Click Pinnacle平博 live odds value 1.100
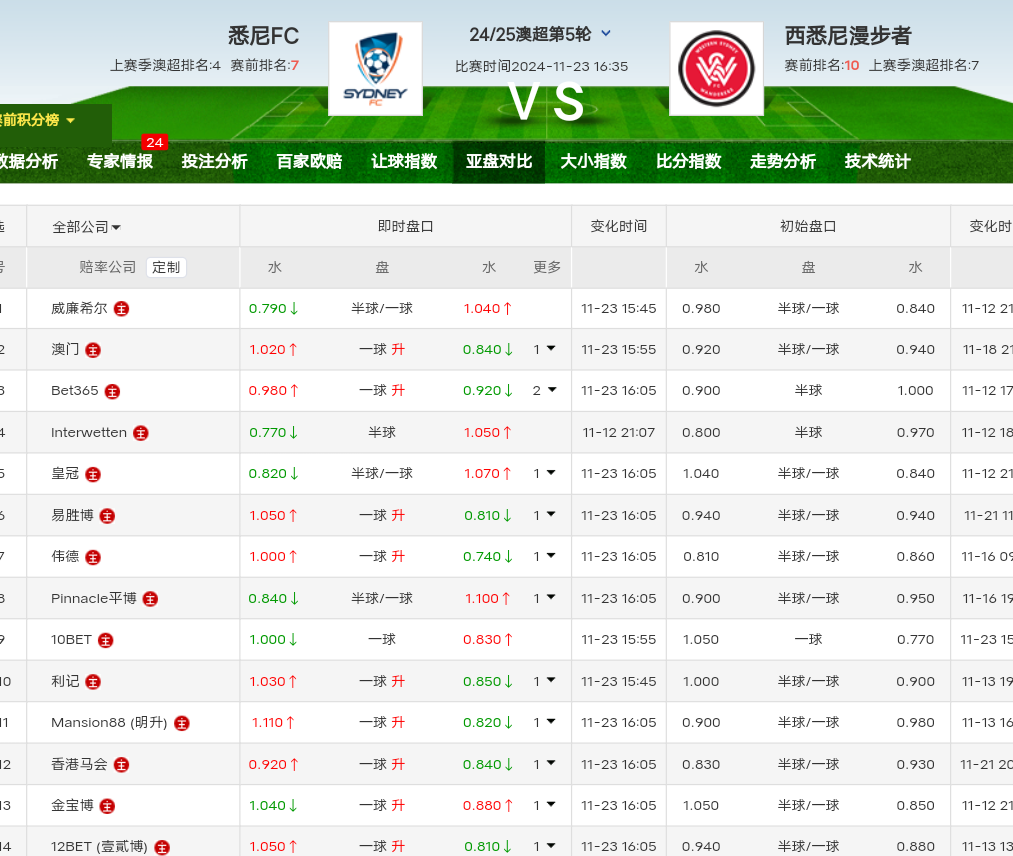Image resolution: width=1013 pixels, height=856 pixels. 482,599
